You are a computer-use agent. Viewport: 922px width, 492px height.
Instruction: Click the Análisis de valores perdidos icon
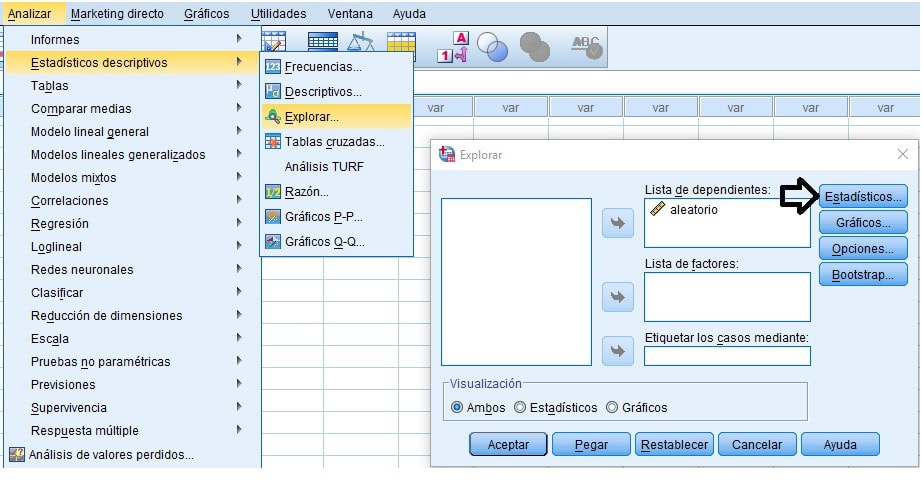click(17, 454)
